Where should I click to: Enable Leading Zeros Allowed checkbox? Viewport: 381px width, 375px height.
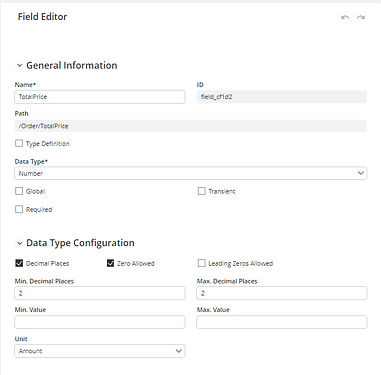tap(202, 263)
